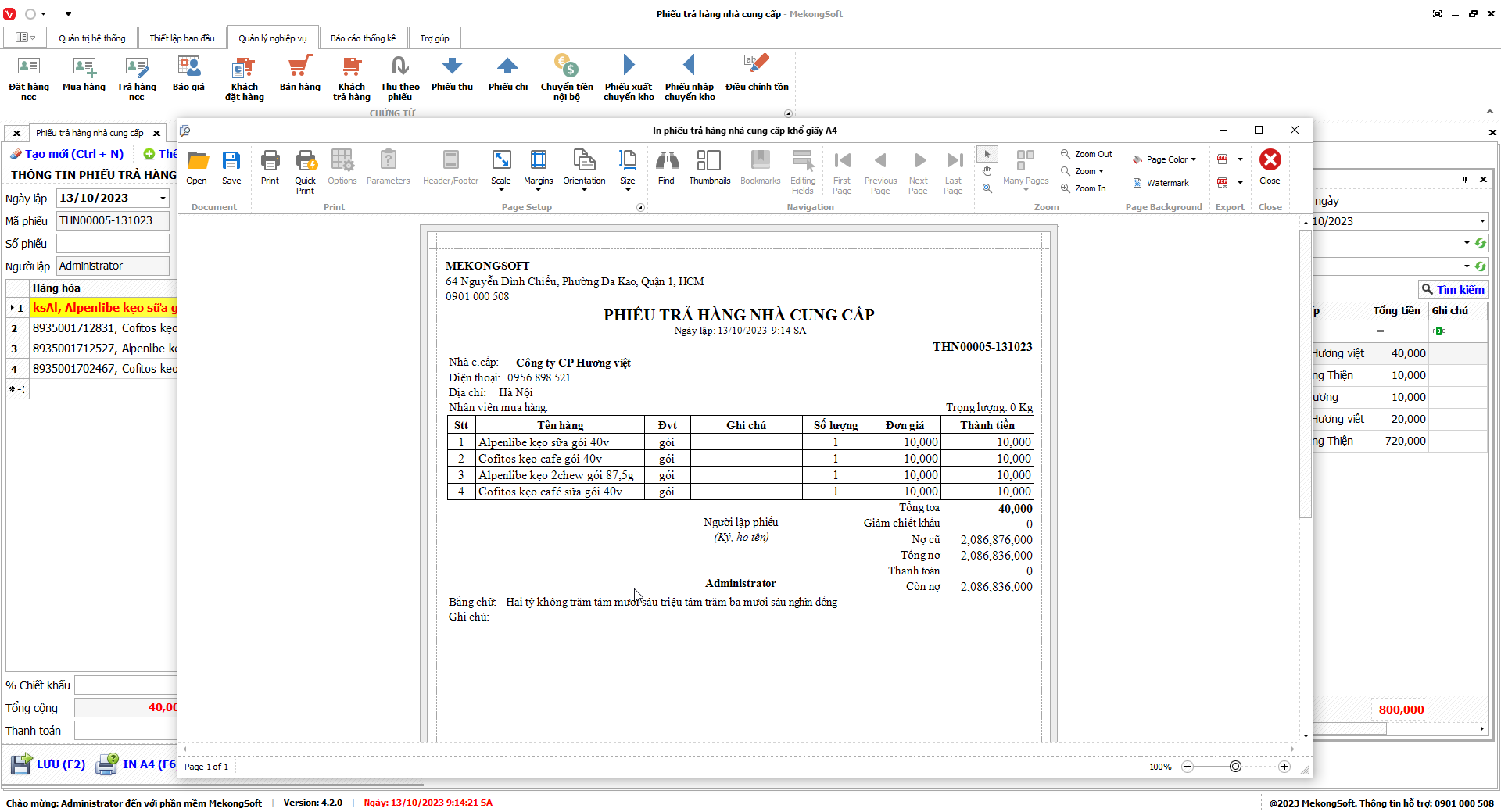1501x812 pixels.
Task: Open the Trợ giúp tab
Action: coord(435,38)
